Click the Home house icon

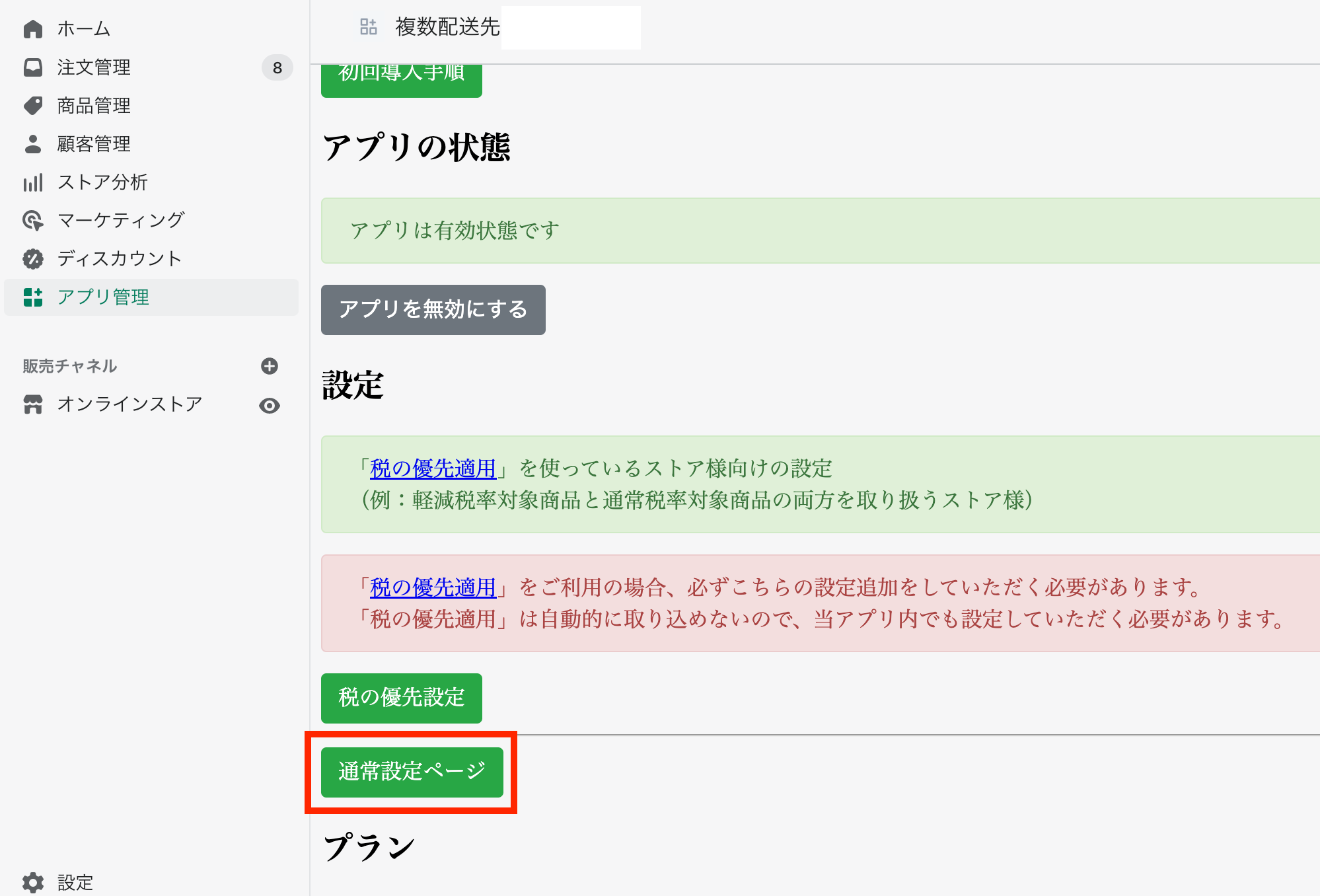(32, 29)
